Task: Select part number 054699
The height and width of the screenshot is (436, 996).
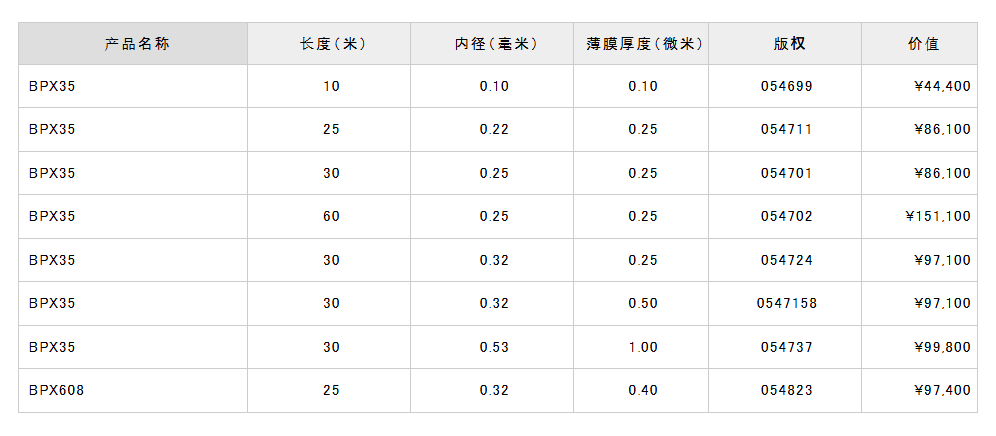Action: coord(787,87)
